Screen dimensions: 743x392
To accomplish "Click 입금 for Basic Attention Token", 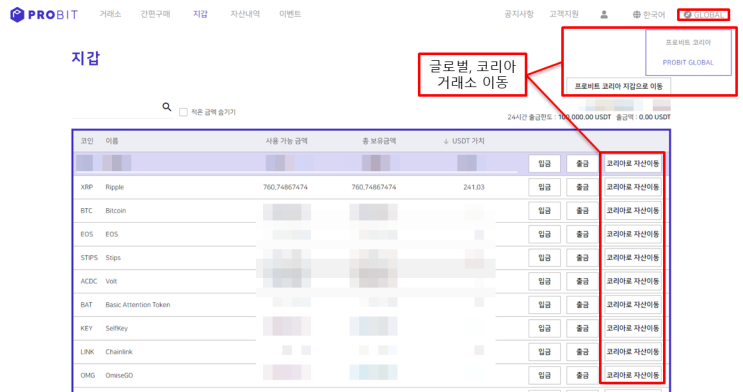I will [544, 305].
